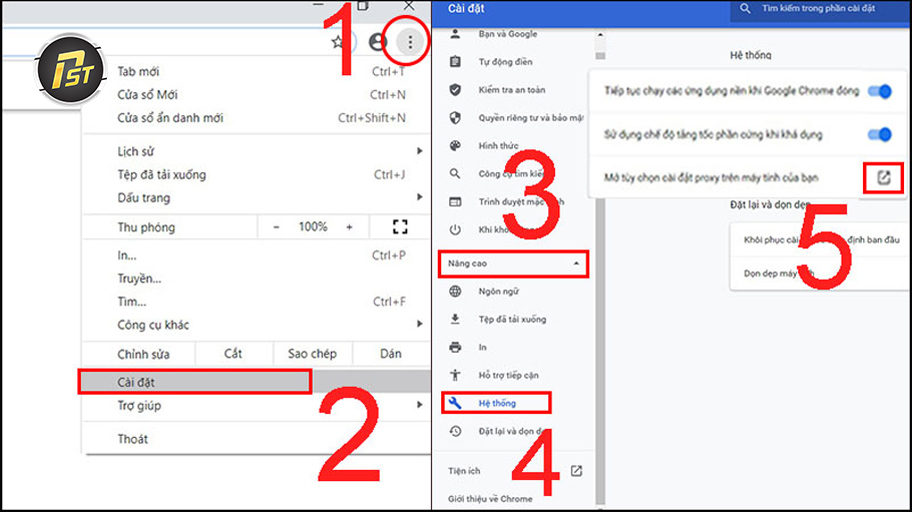This screenshot has width=912, height=513.
Task: Click Dọn dẹp máy tính row
Action: [x=818, y=273]
